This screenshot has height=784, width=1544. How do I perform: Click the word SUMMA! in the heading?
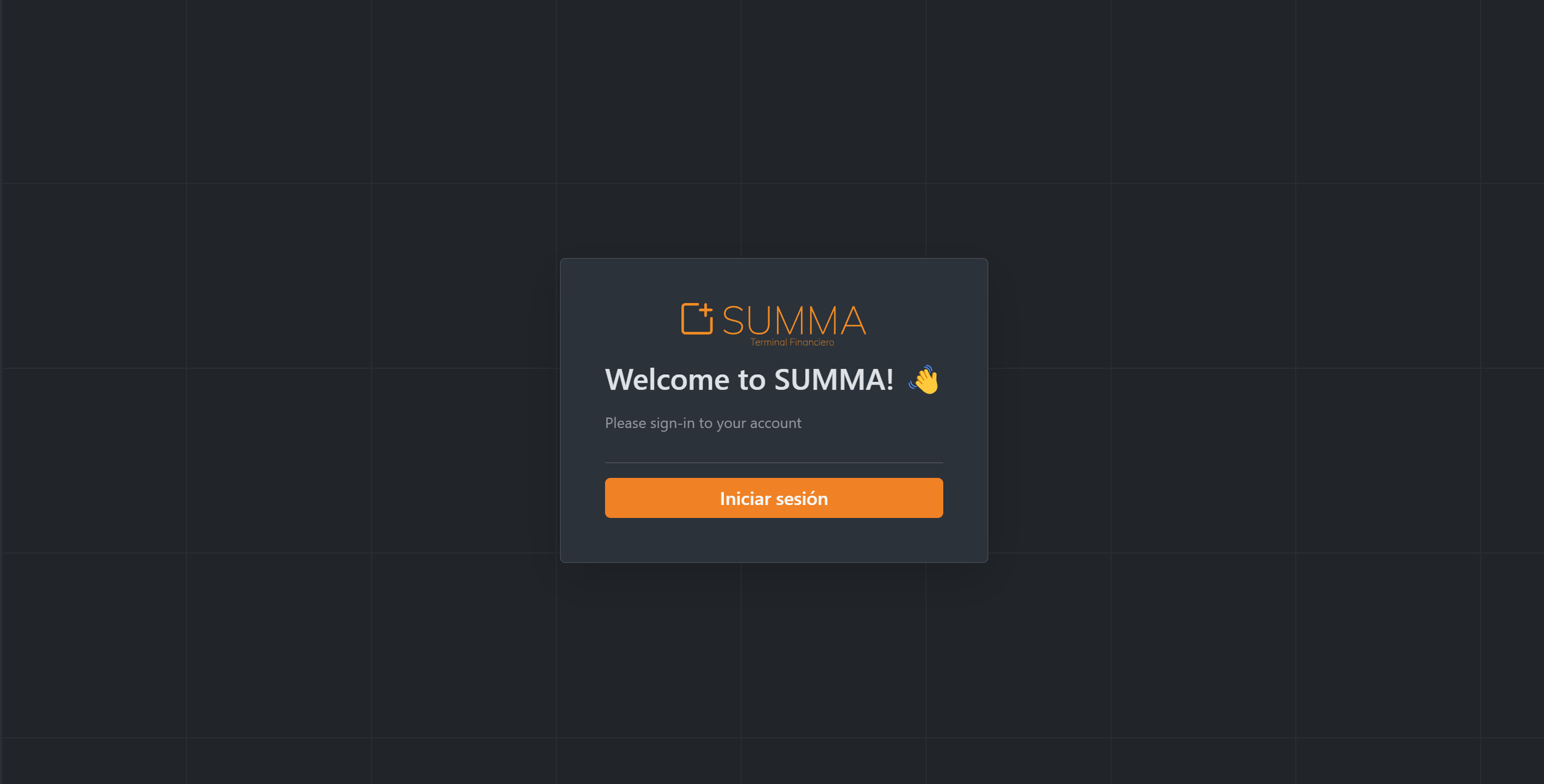point(834,379)
